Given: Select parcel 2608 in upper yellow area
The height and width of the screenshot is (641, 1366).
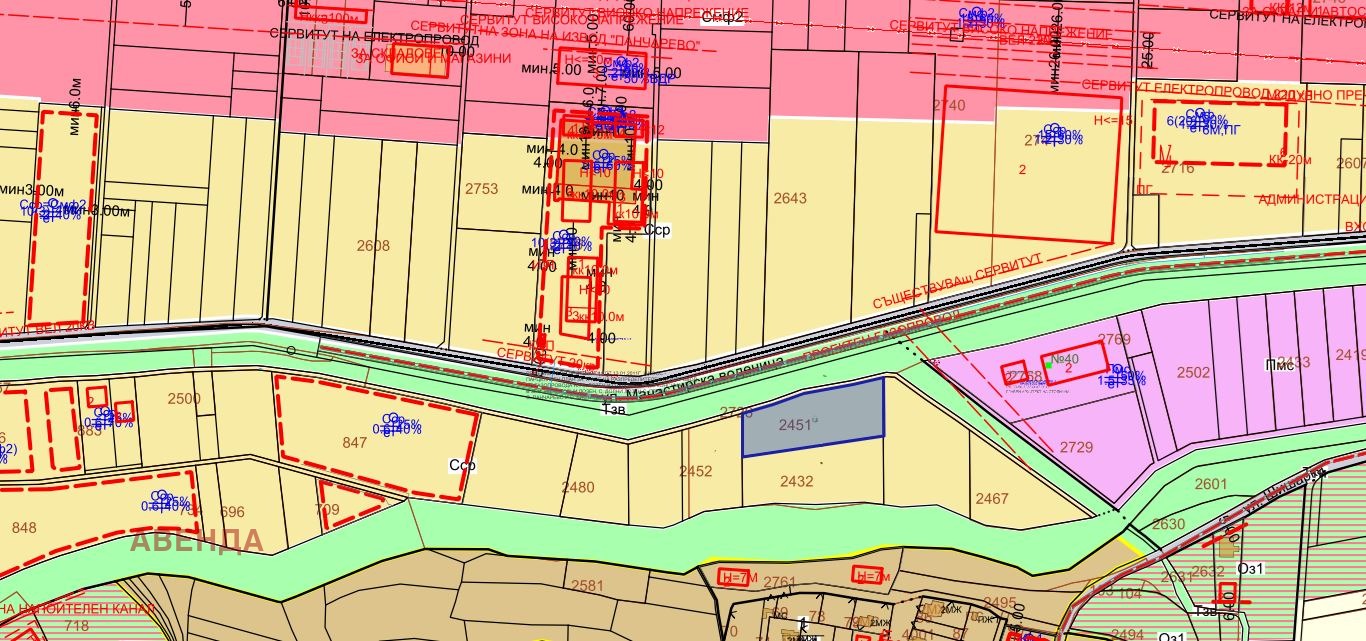Looking at the screenshot, I should click(373, 245).
